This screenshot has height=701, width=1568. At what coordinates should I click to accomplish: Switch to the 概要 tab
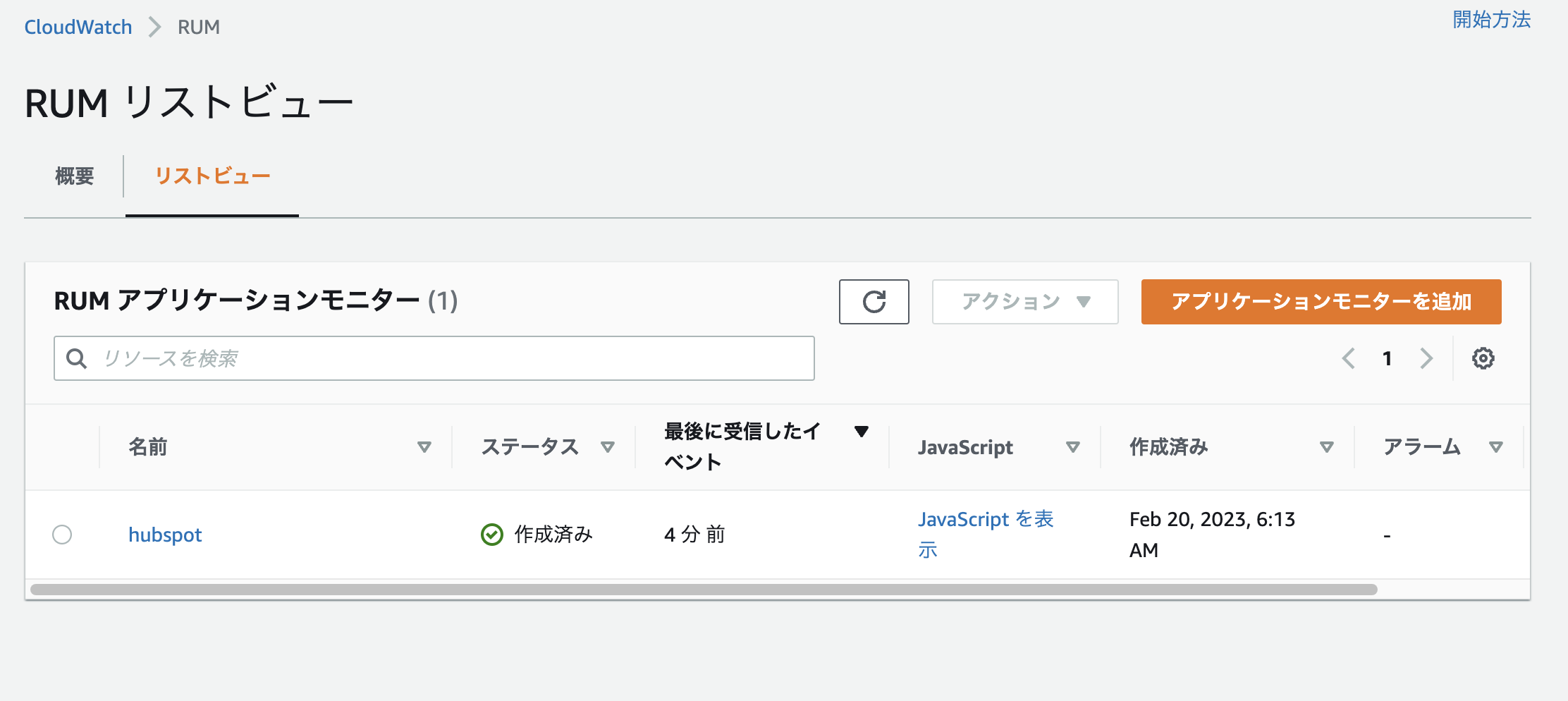tap(74, 176)
